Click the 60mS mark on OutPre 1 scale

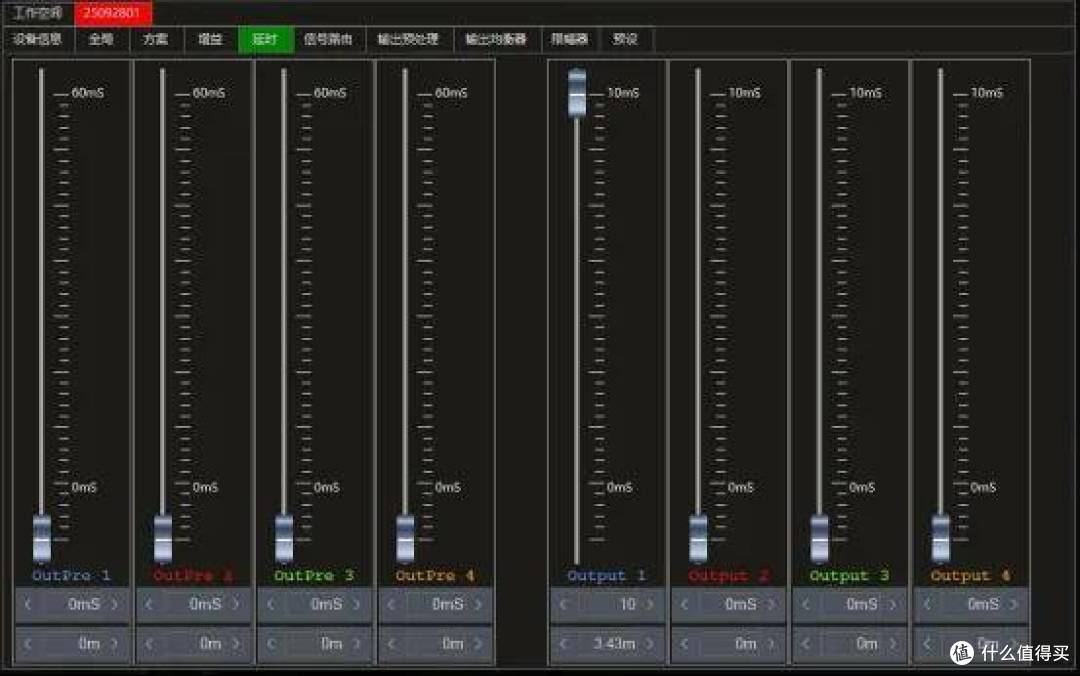[x=87, y=92]
